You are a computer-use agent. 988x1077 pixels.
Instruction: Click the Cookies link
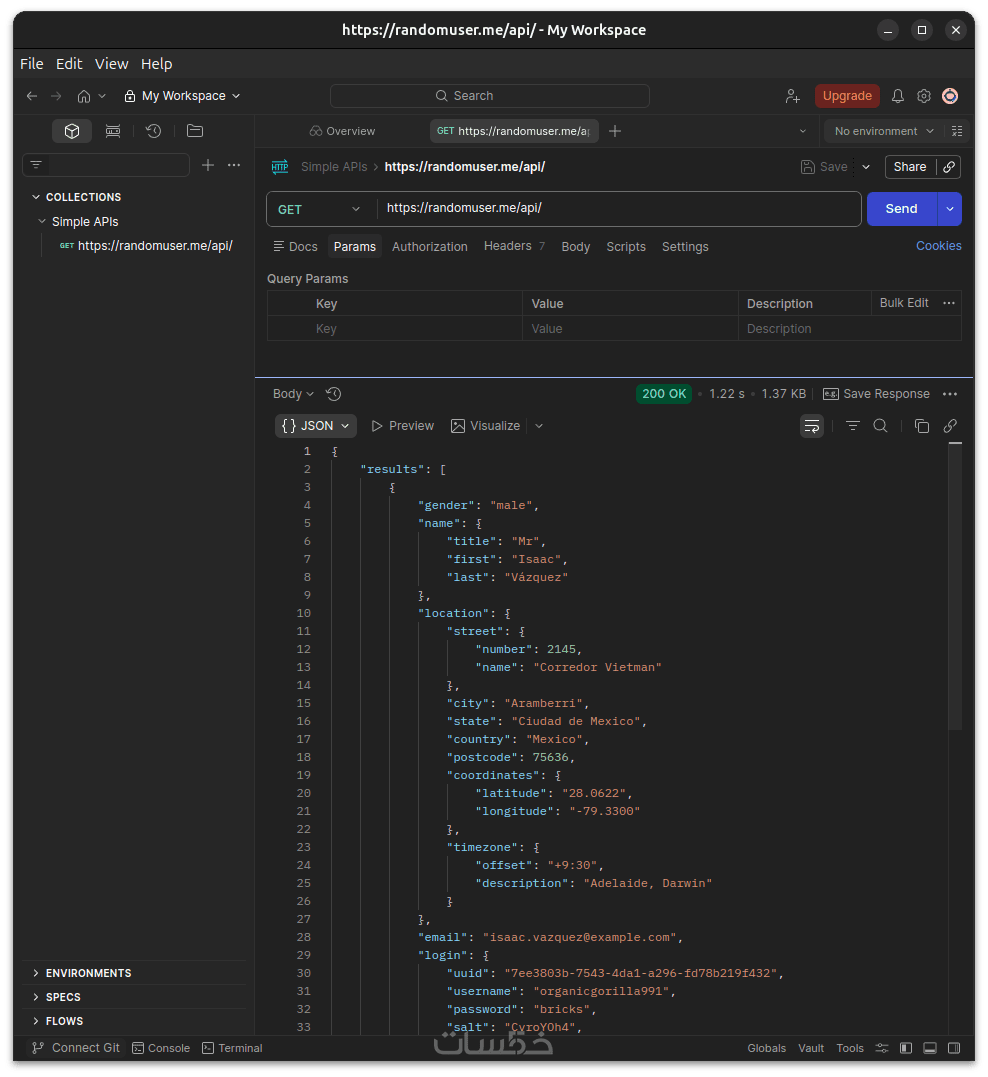938,246
